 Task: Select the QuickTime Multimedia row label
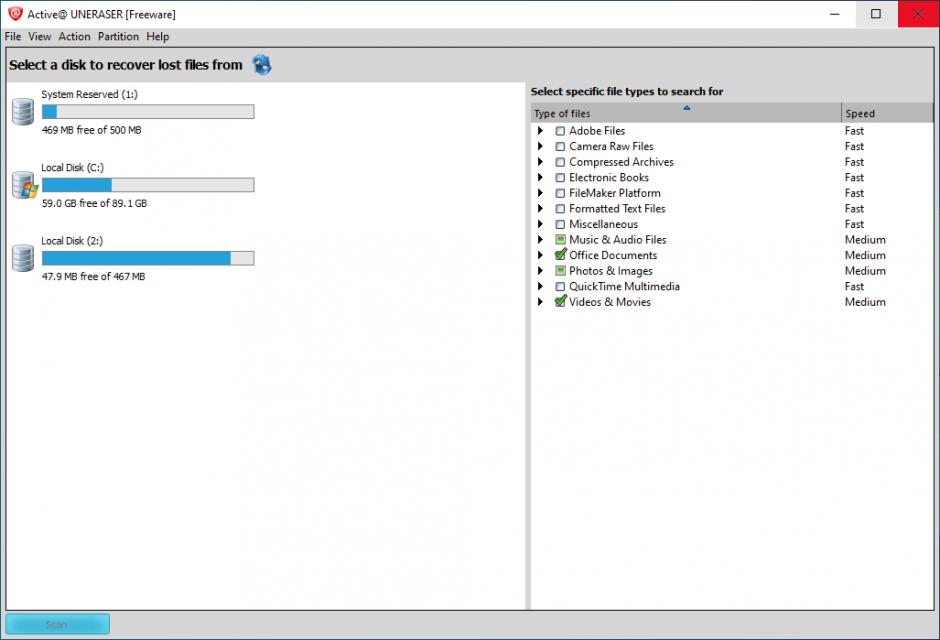click(x=624, y=286)
